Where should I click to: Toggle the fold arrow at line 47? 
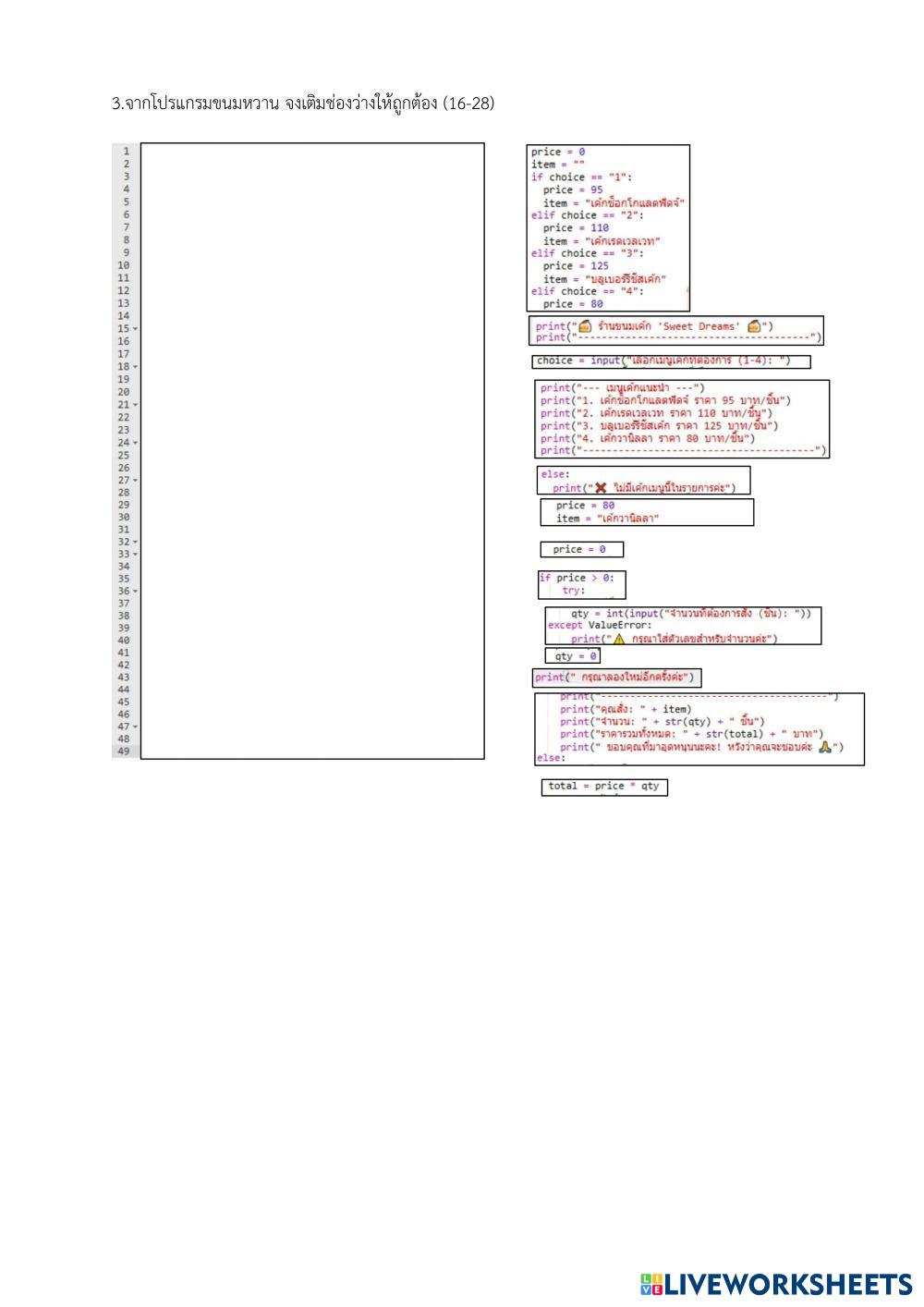[136, 727]
